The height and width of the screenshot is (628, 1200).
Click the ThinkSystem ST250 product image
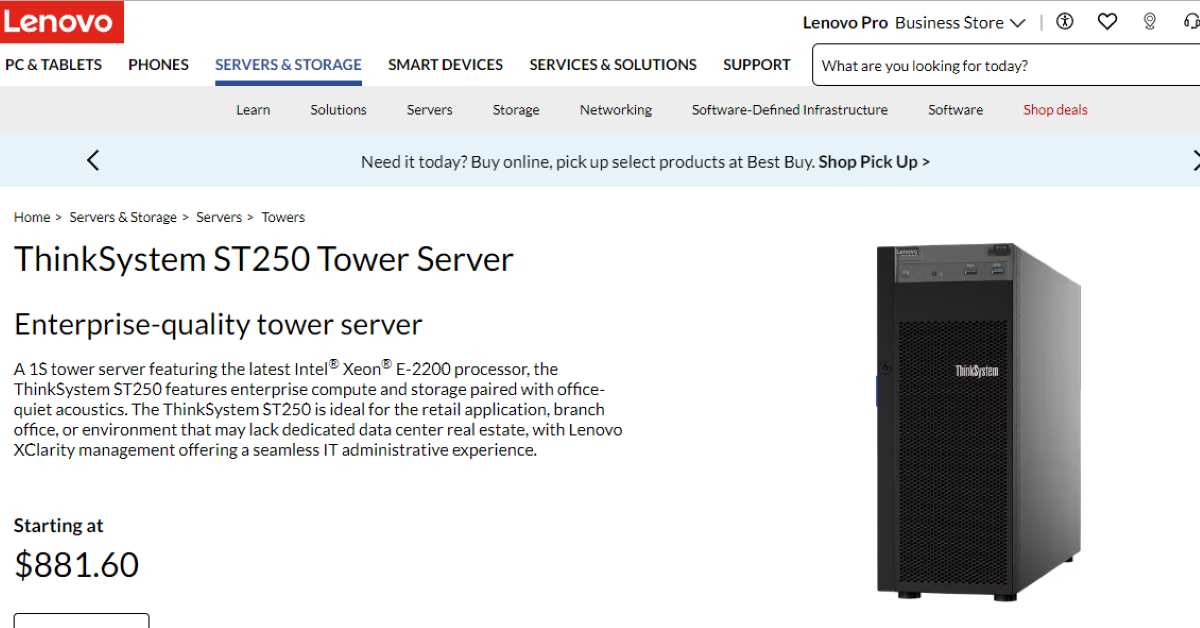[977, 420]
